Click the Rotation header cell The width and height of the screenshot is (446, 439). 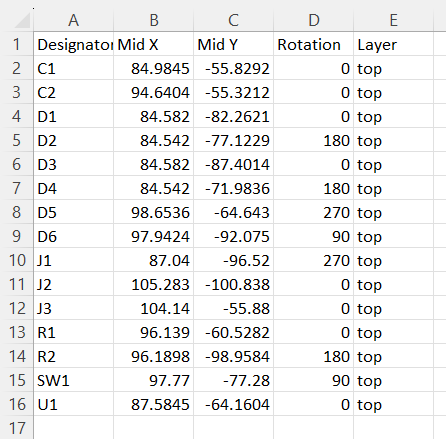[314, 44]
